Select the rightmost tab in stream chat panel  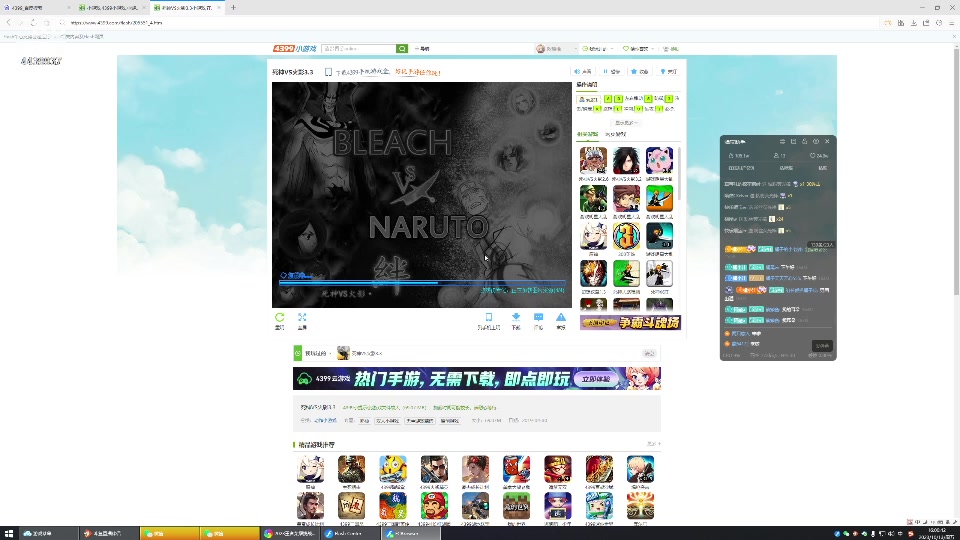(x=822, y=168)
